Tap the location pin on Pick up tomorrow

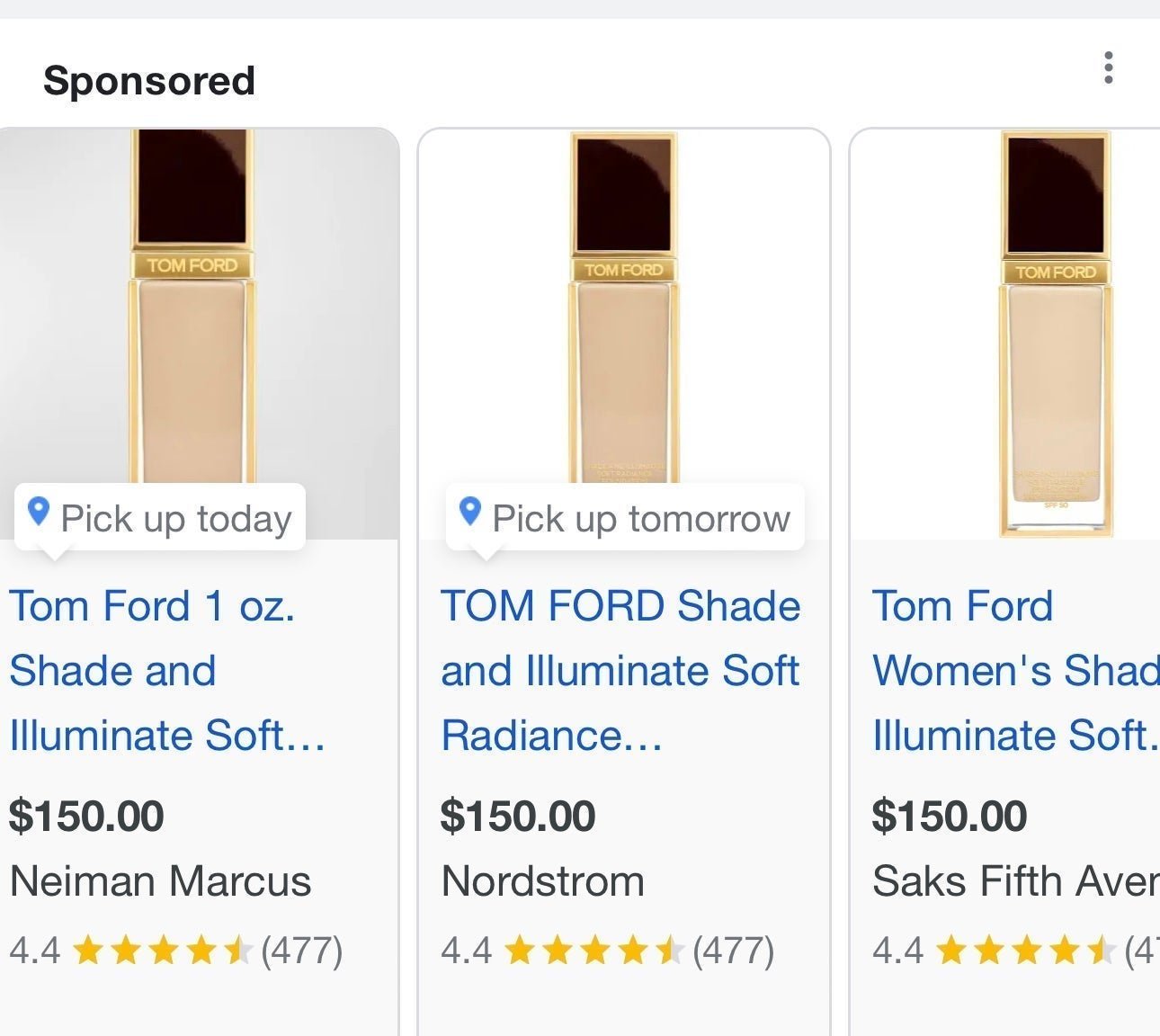pos(469,512)
